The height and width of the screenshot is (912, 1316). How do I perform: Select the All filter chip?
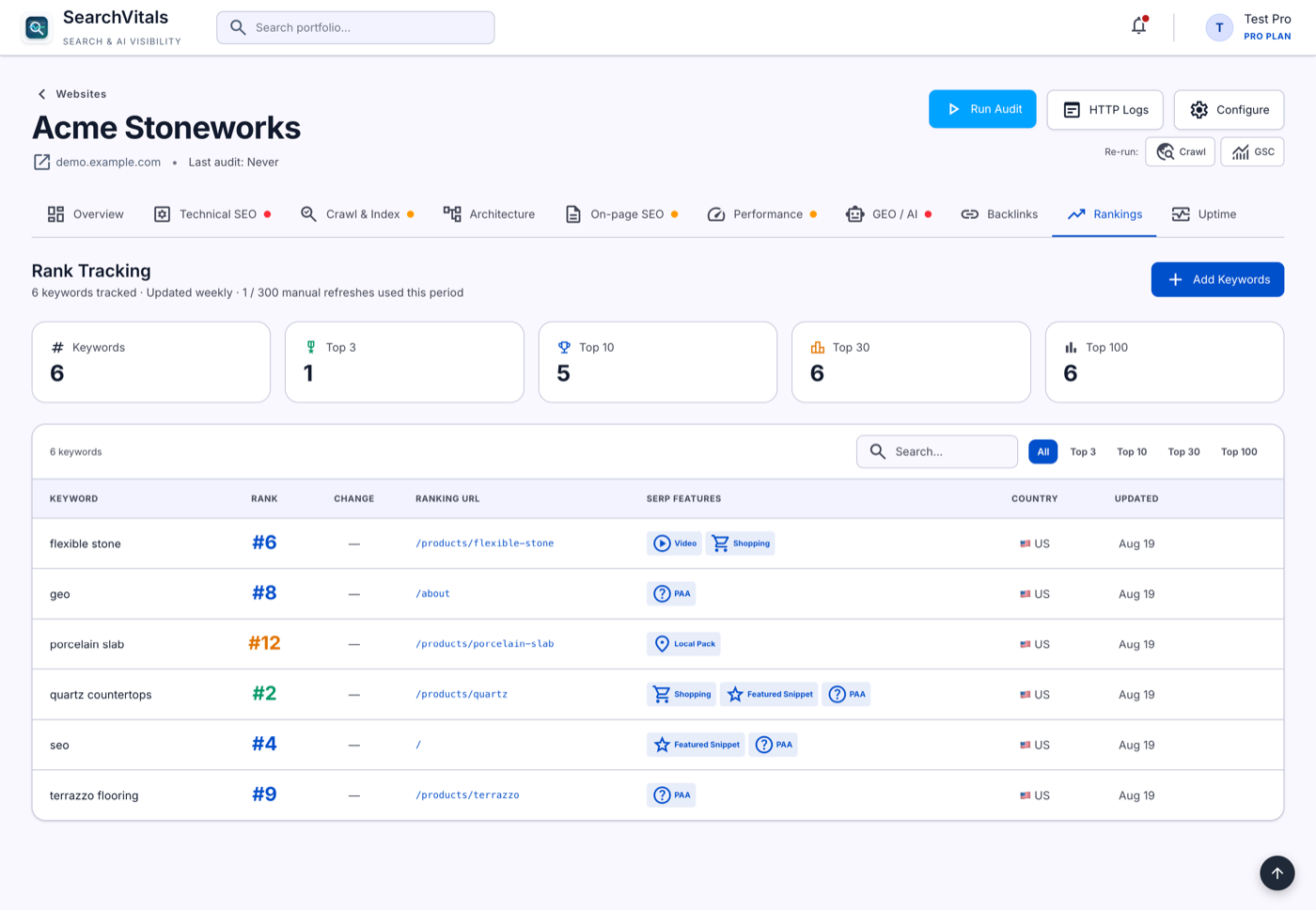(x=1042, y=452)
